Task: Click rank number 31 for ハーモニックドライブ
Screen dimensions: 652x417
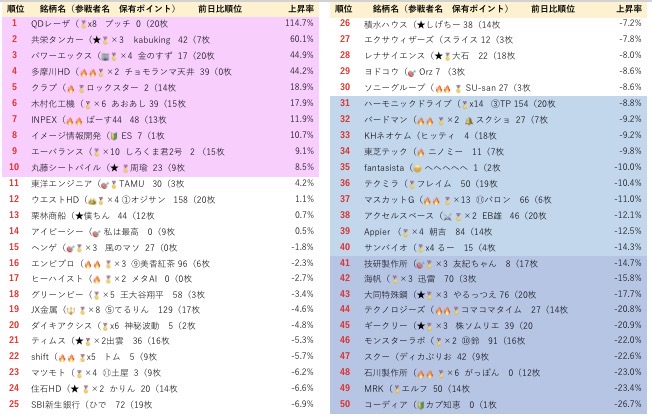Action: [x=345, y=103]
